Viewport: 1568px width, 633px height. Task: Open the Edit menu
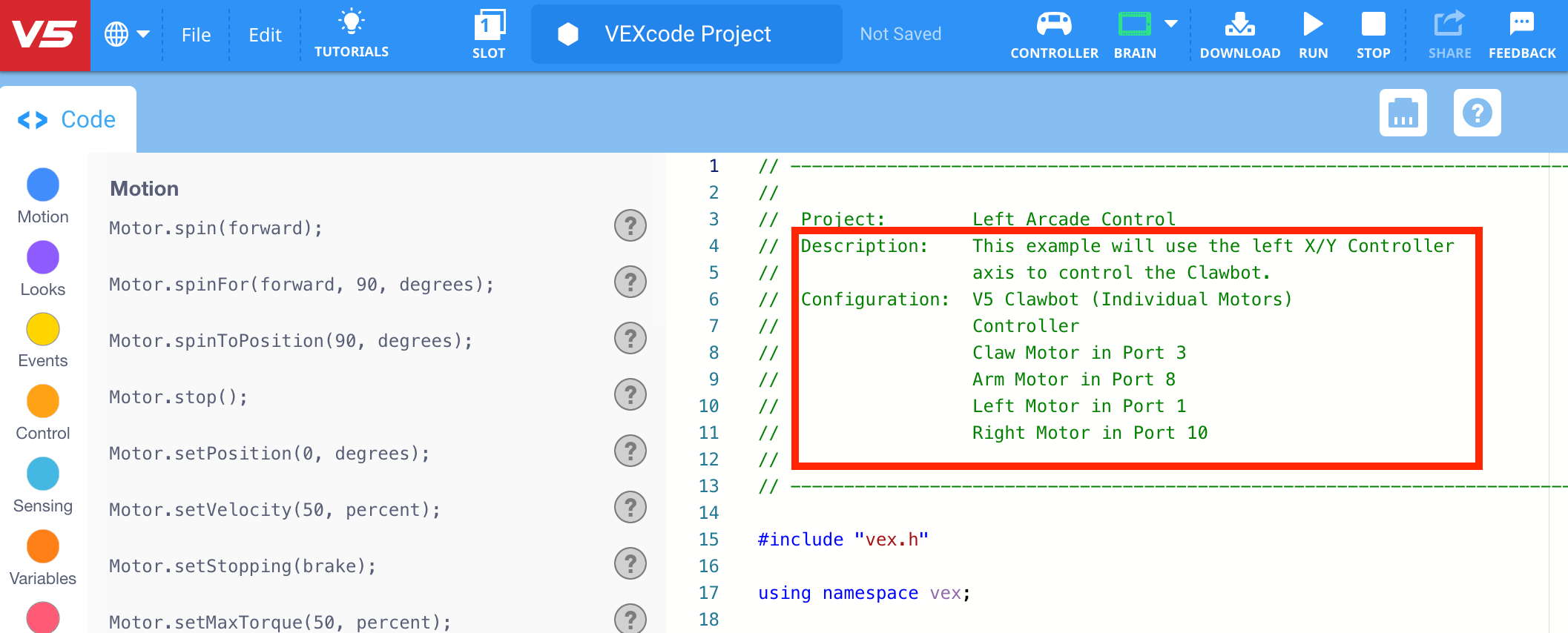tap(265, 34)
